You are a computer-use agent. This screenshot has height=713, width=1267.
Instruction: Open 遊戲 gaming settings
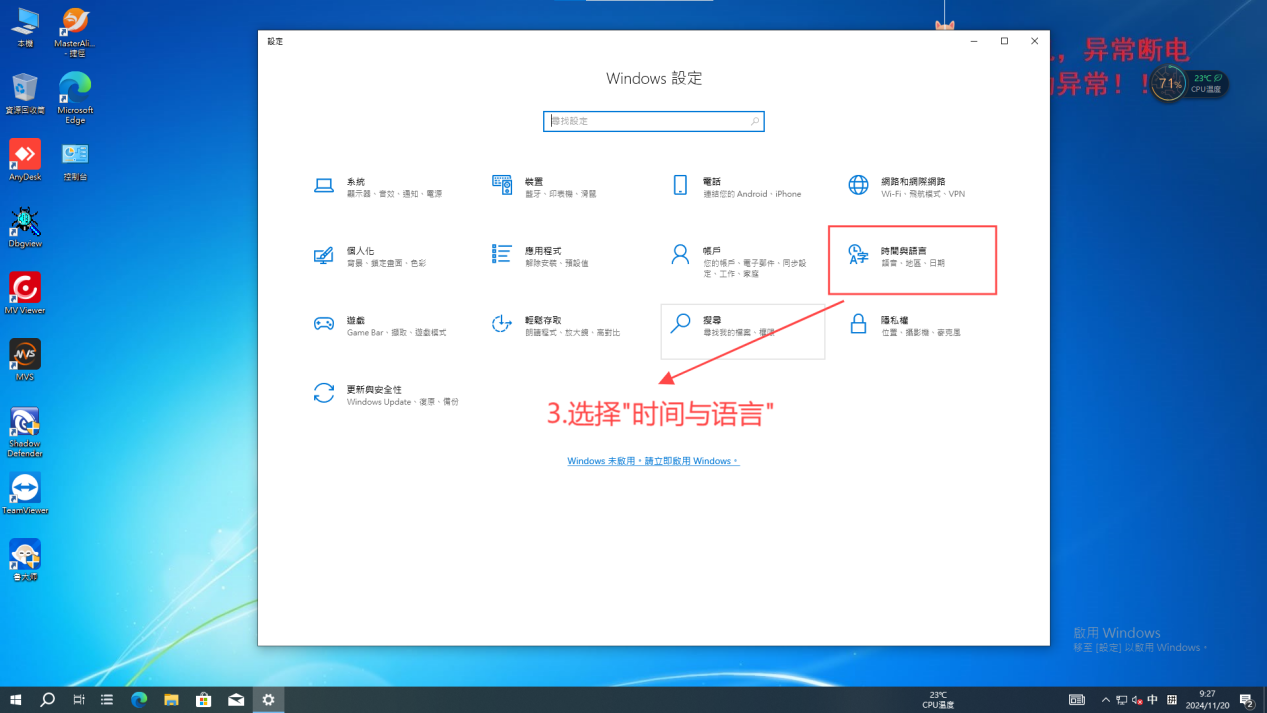tap(380, 325)
